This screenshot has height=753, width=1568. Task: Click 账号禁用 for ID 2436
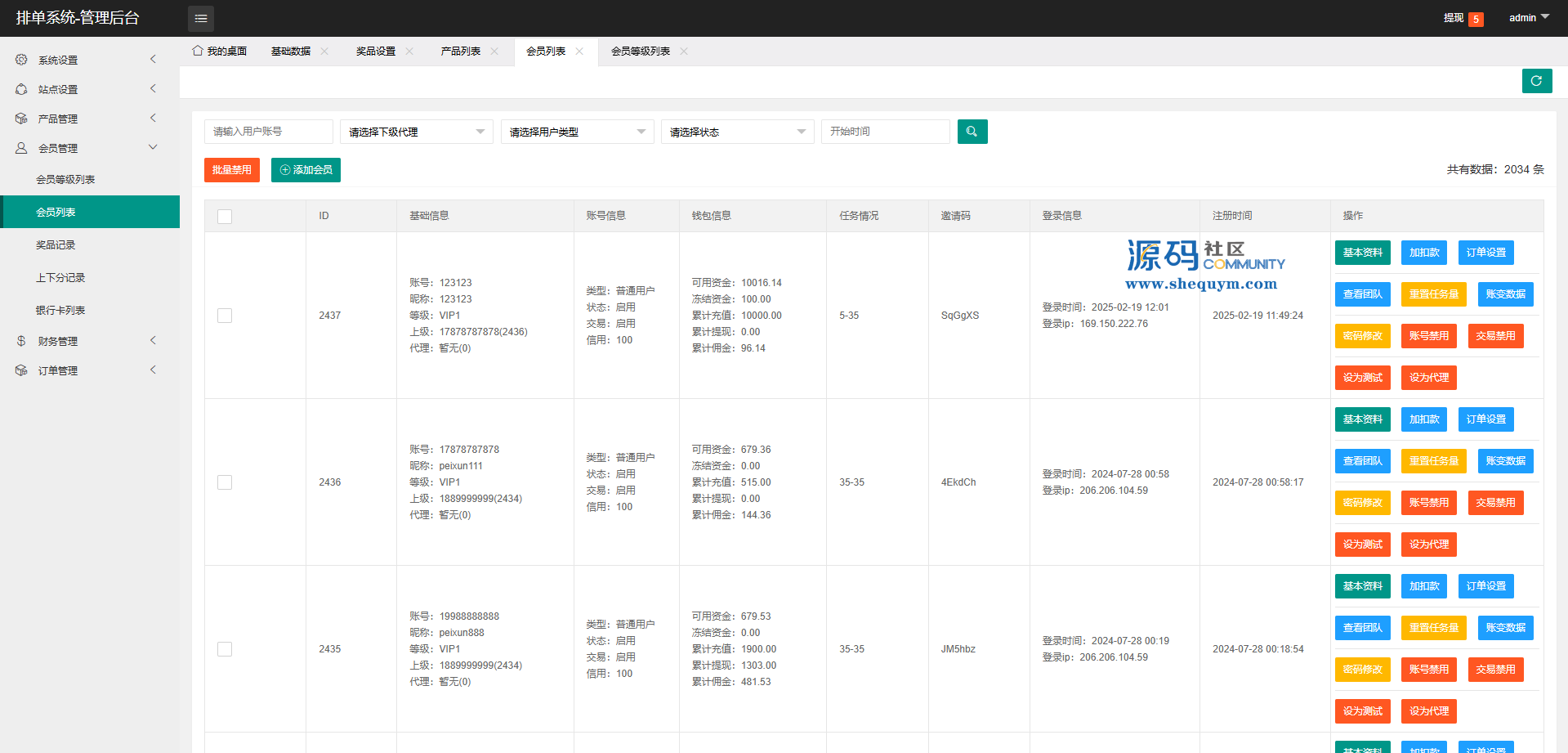[1429, 503]
